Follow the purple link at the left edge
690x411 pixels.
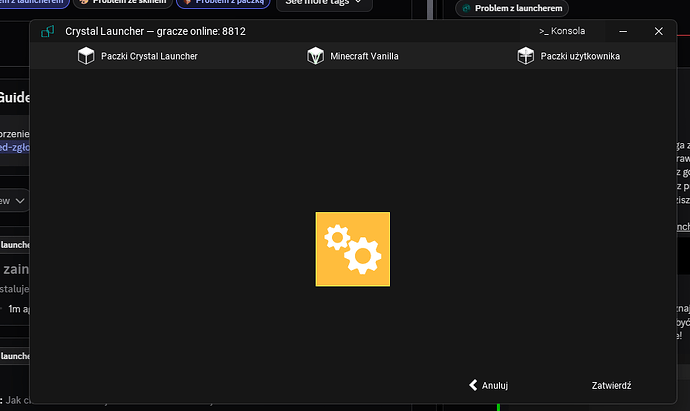click(14, 146)
